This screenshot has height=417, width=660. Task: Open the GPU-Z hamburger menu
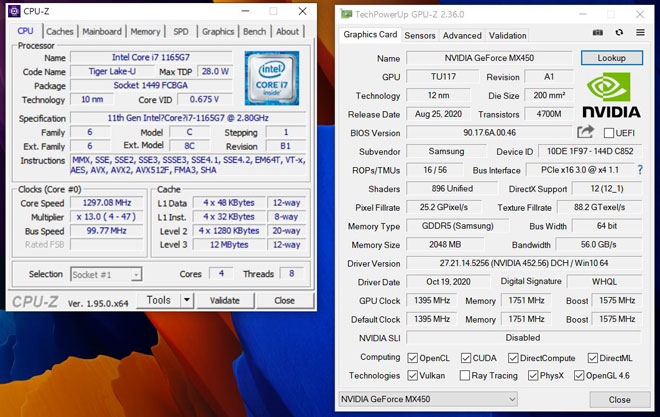click(640, 32)
